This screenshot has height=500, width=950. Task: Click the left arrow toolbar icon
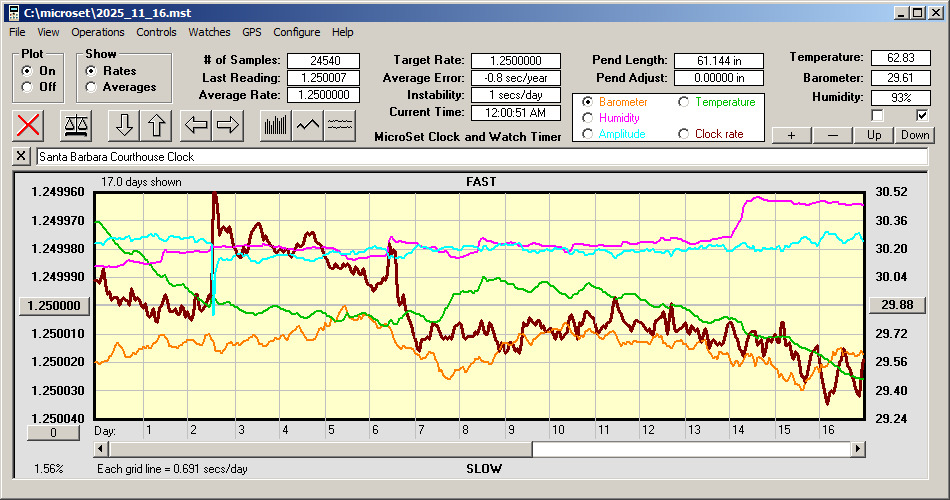pyautogui.click(x=196, y=125)
